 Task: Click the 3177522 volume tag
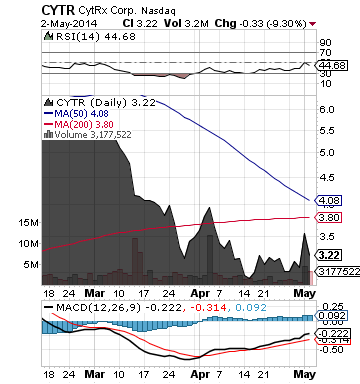(337, 271)
